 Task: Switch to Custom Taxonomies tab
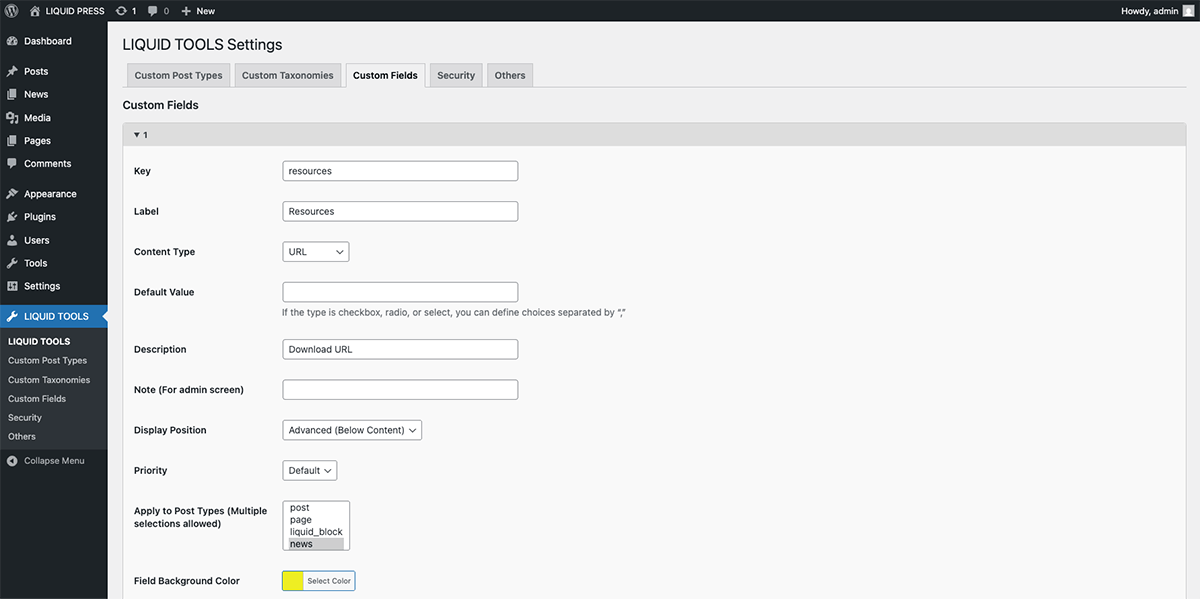pyautogui.click(x=288, y=75)
